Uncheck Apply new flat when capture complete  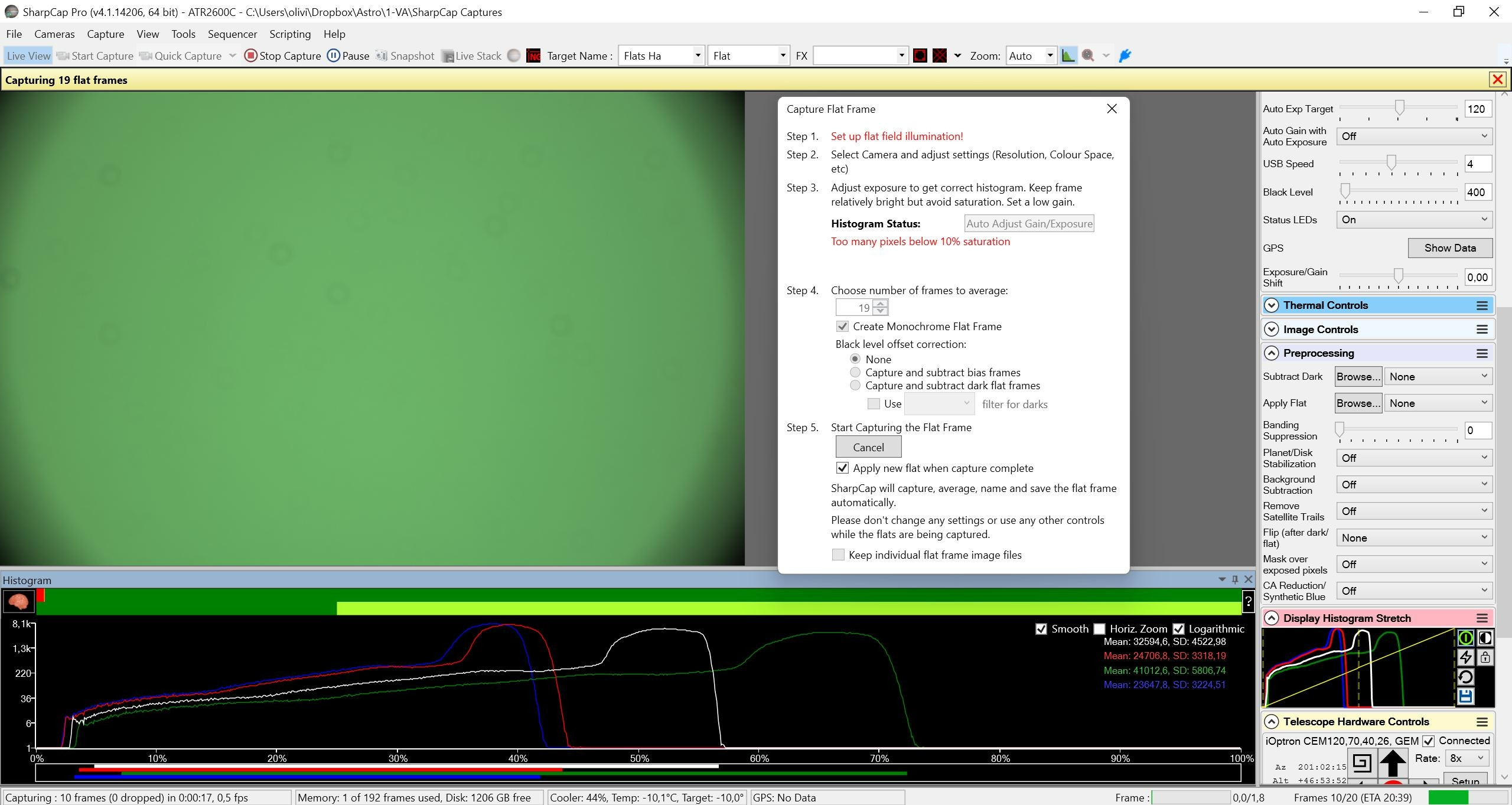[x=843, y=468]
